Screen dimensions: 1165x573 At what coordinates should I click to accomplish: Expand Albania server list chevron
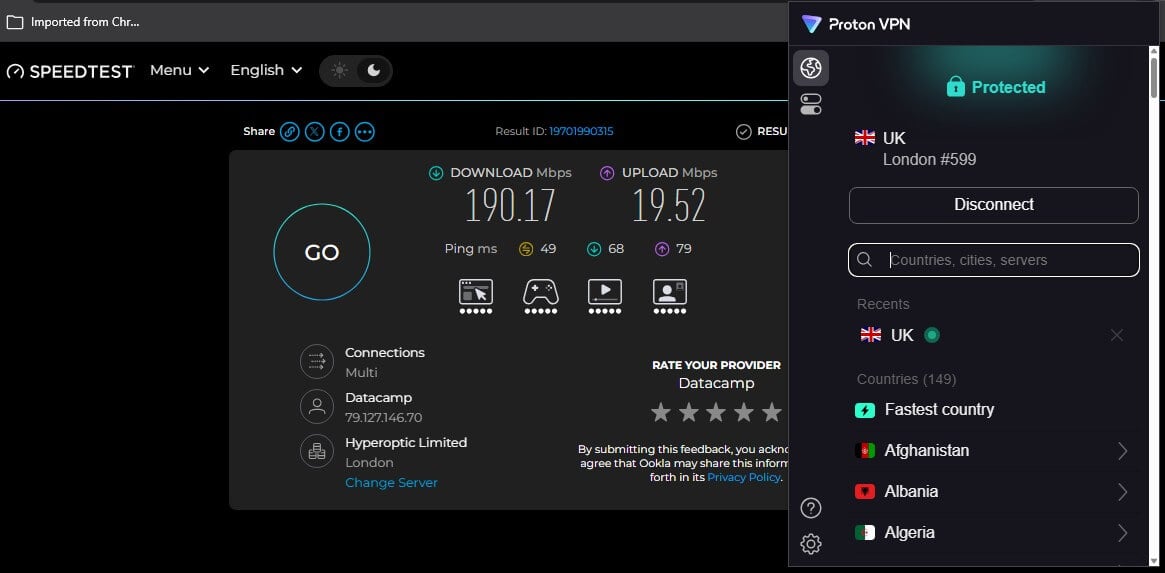[x=1122, y=492]
